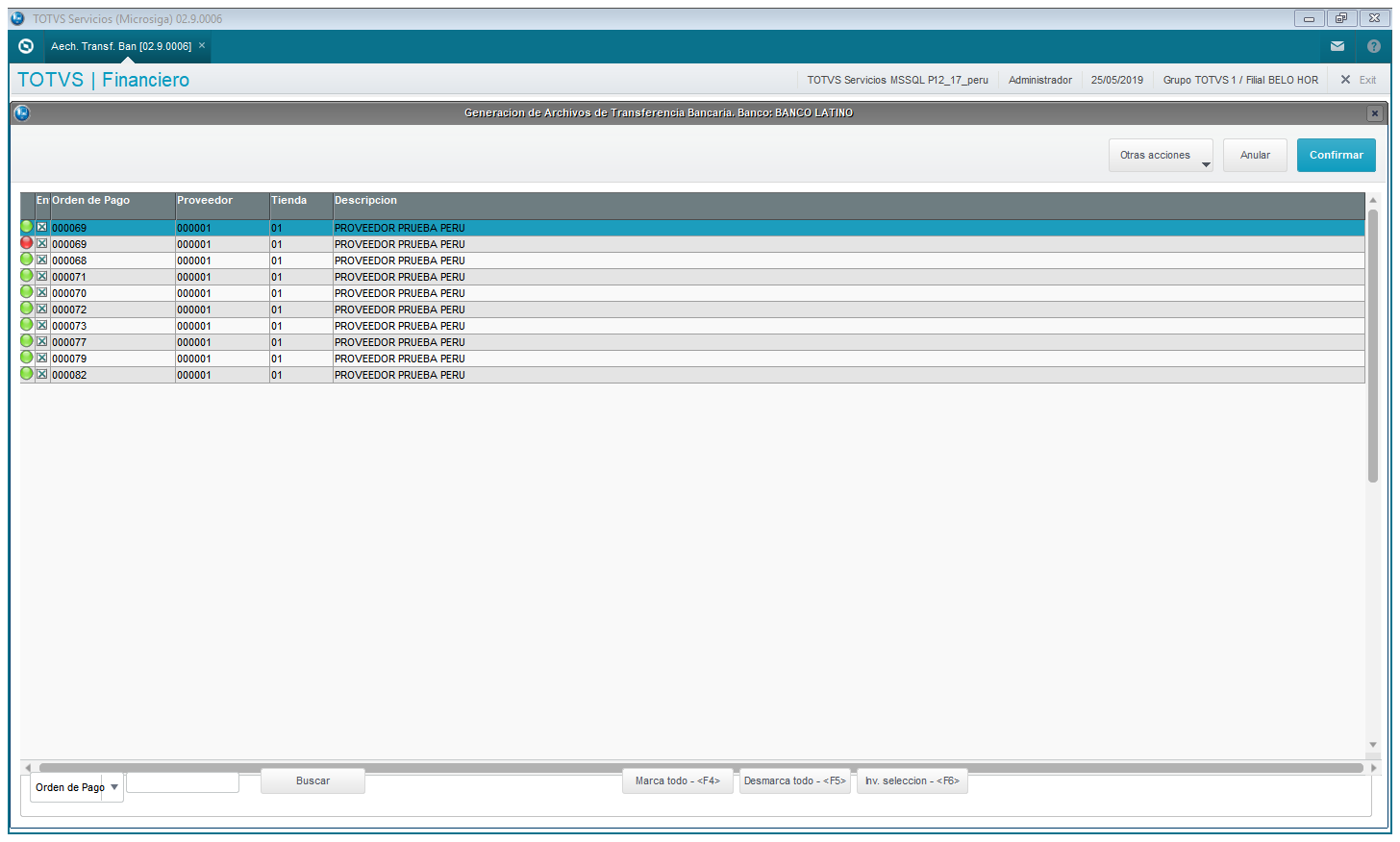Open the Otras acciones dropdown
Screen dimensions: 1400x842
click(x=1161, y=155)
